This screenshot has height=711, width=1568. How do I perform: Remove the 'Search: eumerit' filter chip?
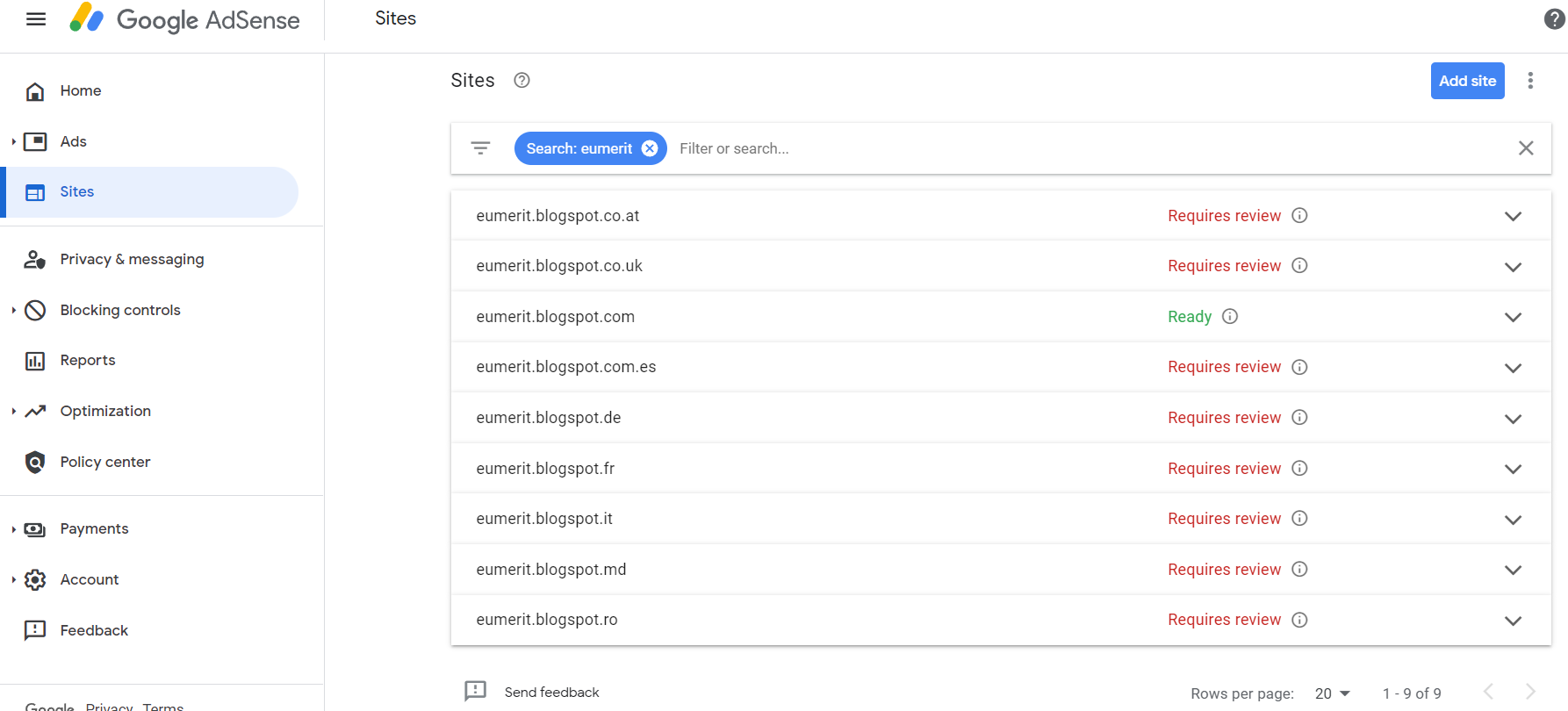(650, 148)
